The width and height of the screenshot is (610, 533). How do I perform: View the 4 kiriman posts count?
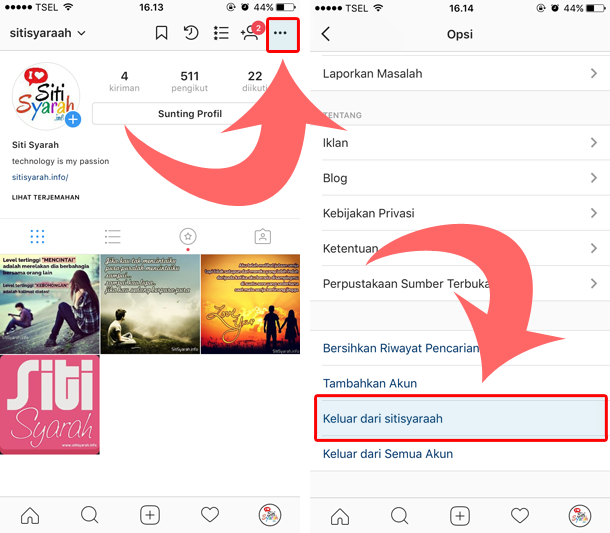(x=124, y=81)
